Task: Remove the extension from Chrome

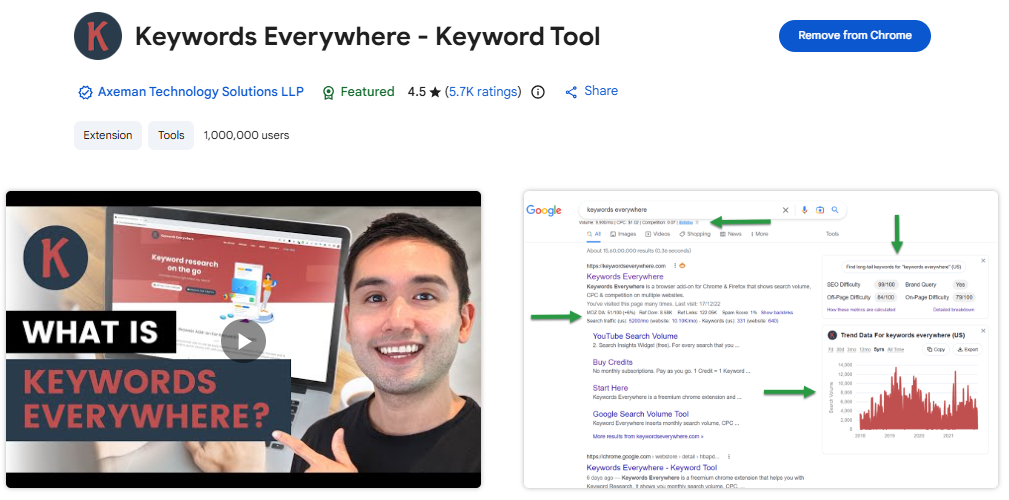Action: 854,35
